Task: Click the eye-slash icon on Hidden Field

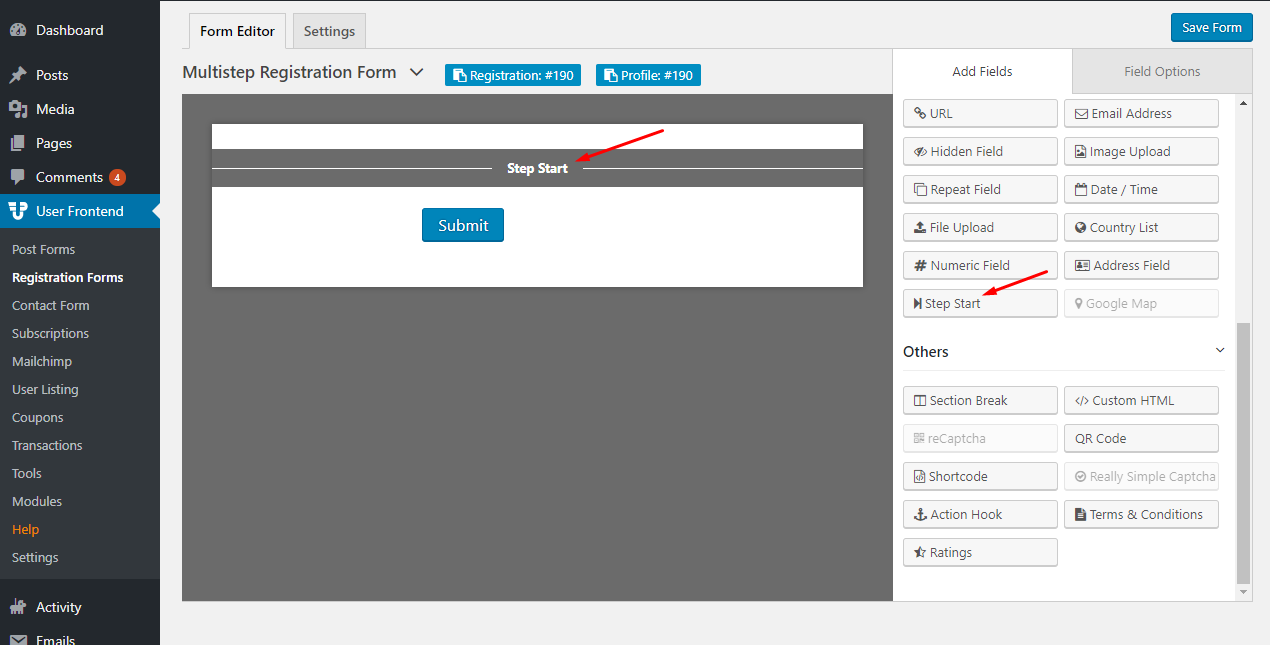Action: [921, 152]
